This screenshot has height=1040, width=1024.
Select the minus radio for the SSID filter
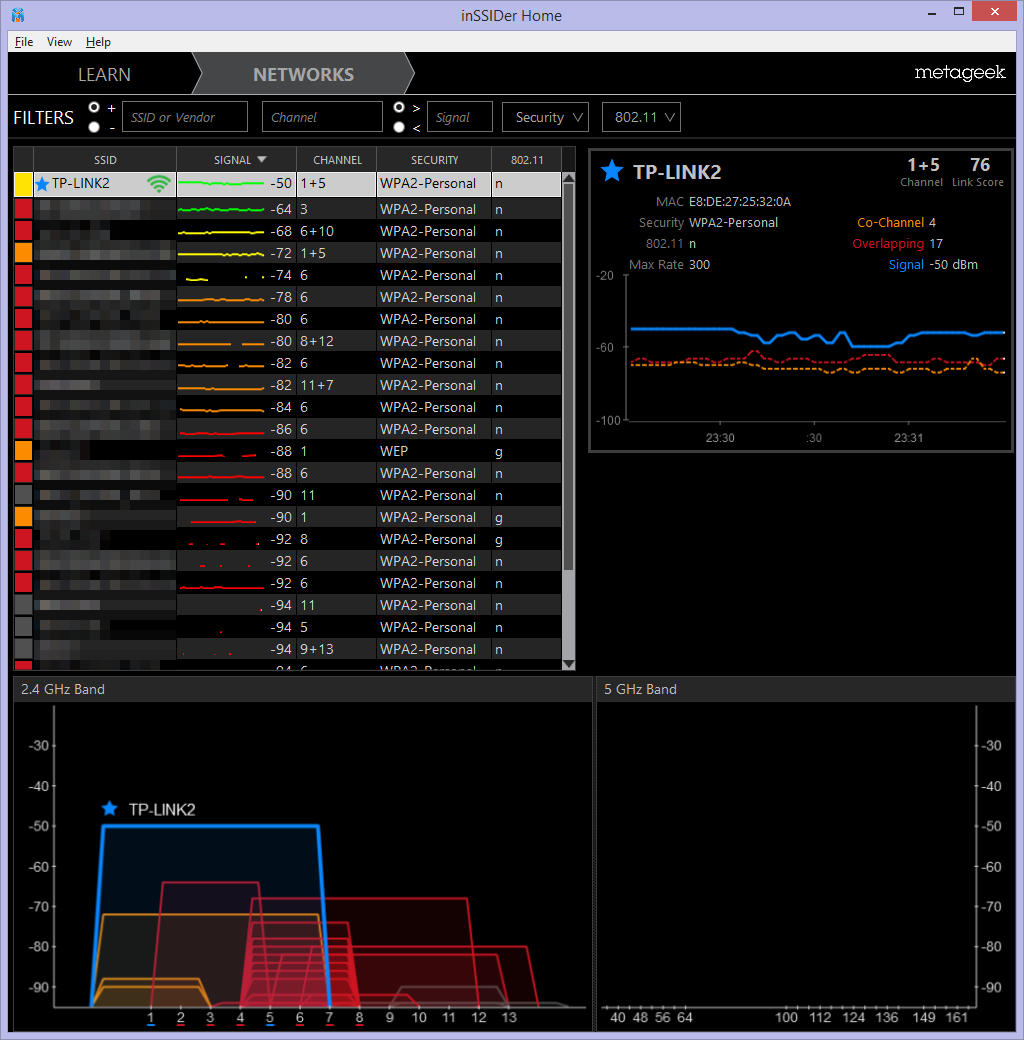94,127
